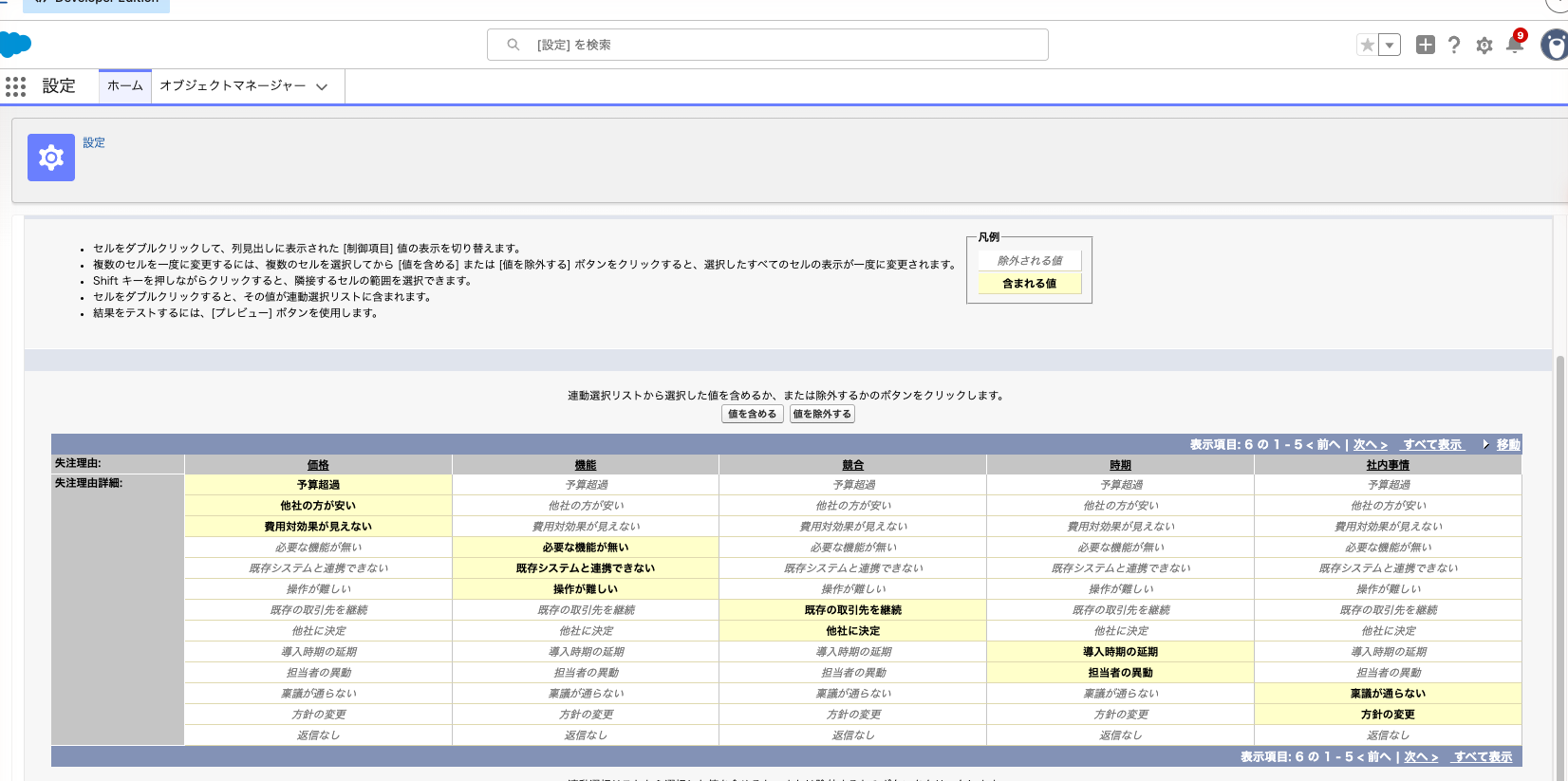Select 操作が難しい cell in 機能 column
Viewport: 1568px width, 781px height.
[586, 589]
